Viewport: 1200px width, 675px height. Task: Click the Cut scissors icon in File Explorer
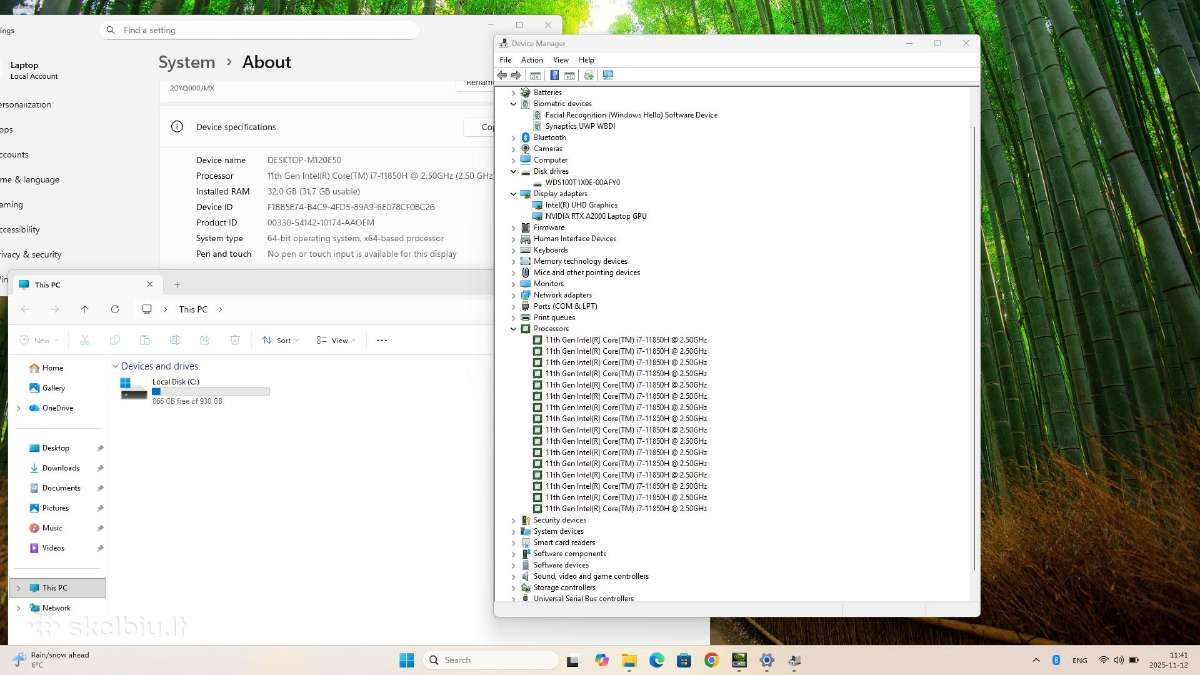pos(85,340)
